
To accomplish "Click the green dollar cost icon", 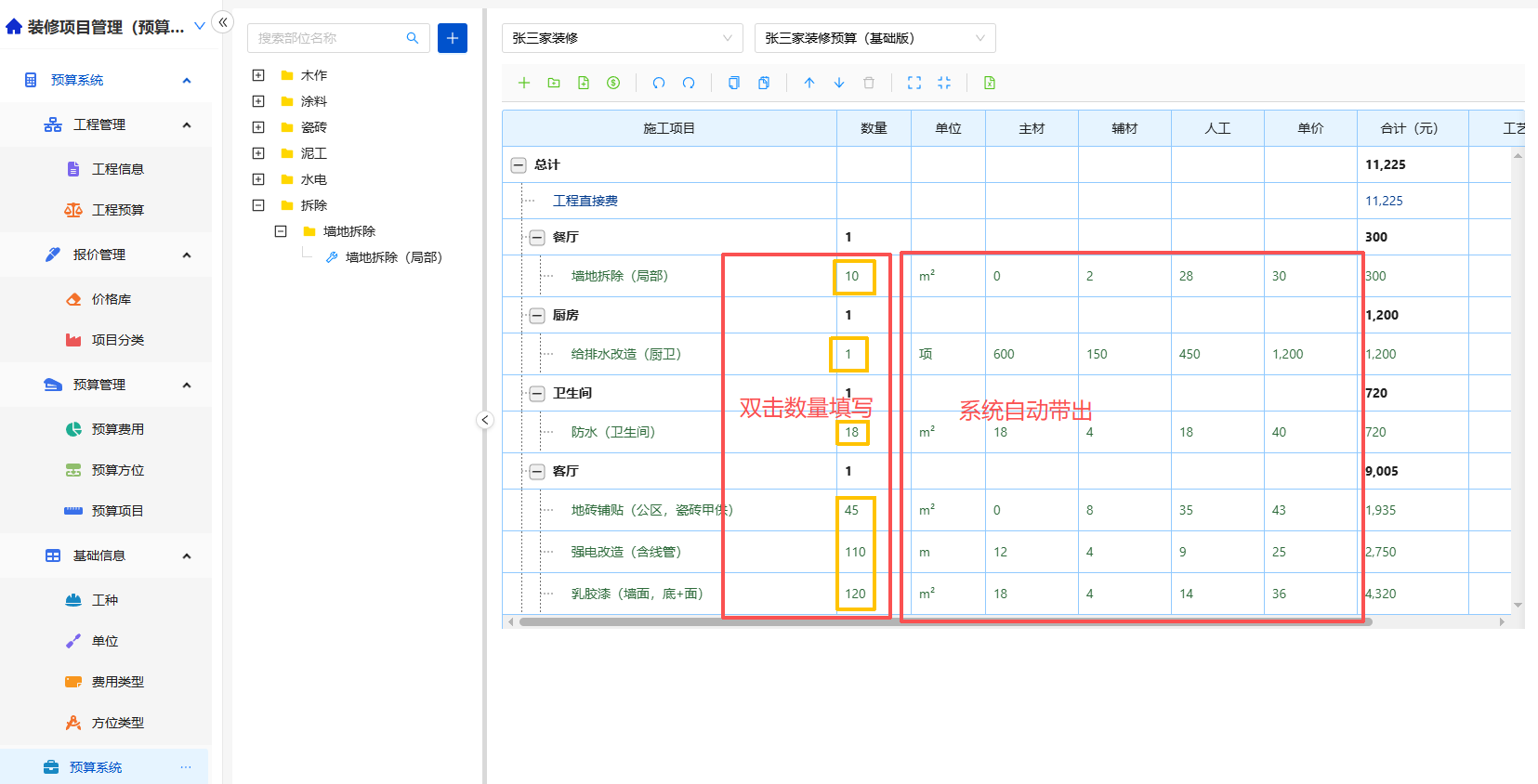I will (x=613, y=83).
